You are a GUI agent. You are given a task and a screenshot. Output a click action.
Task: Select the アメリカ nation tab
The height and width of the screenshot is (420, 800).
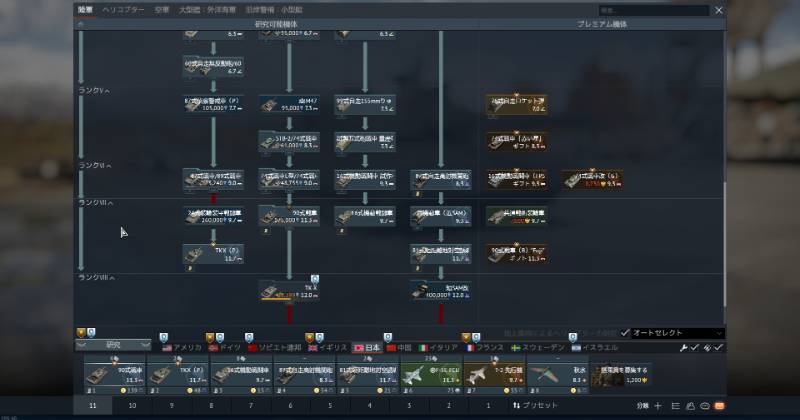[182, 348]
